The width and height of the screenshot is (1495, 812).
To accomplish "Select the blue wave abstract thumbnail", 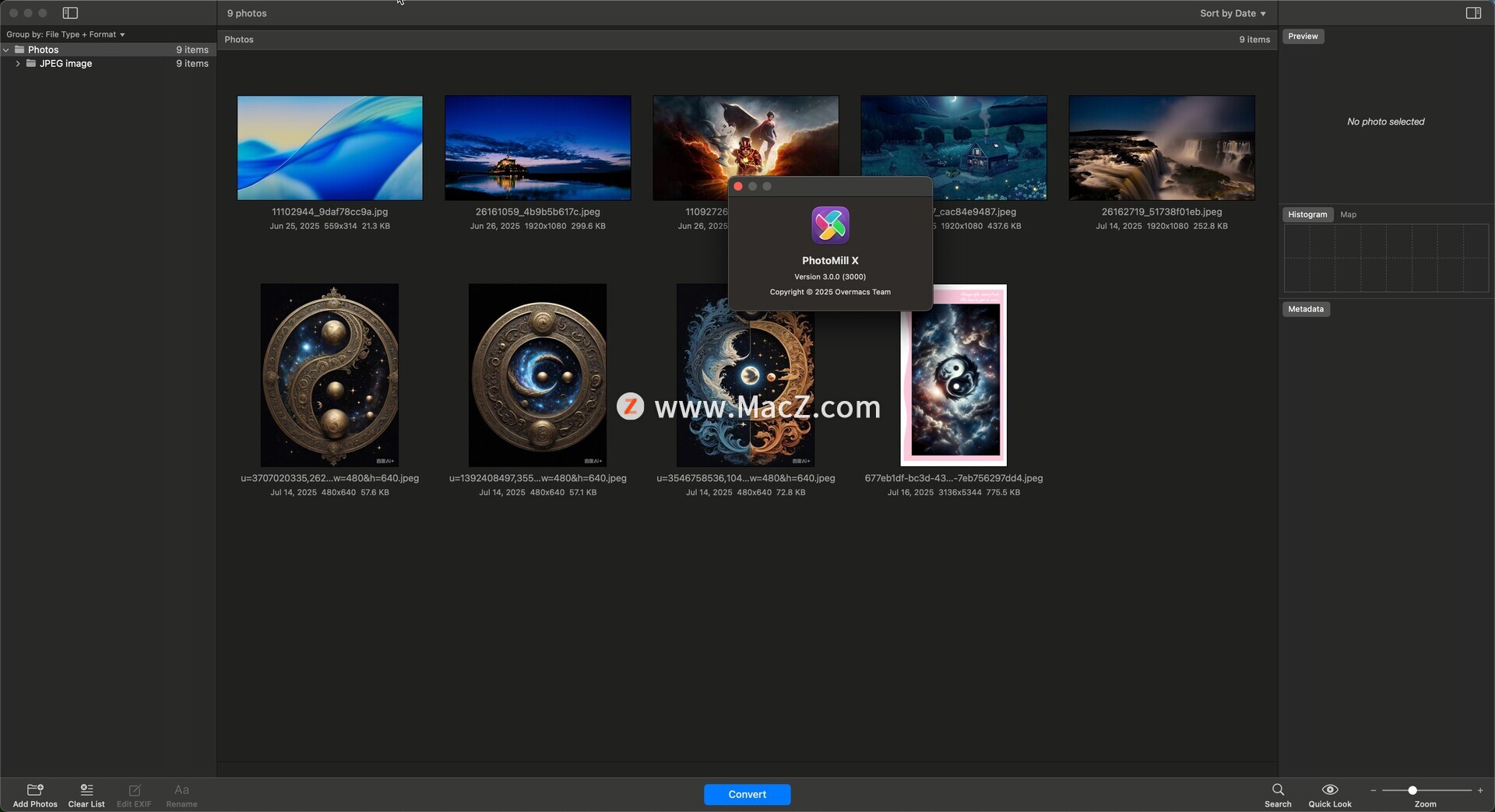I will tap(330, 148).
